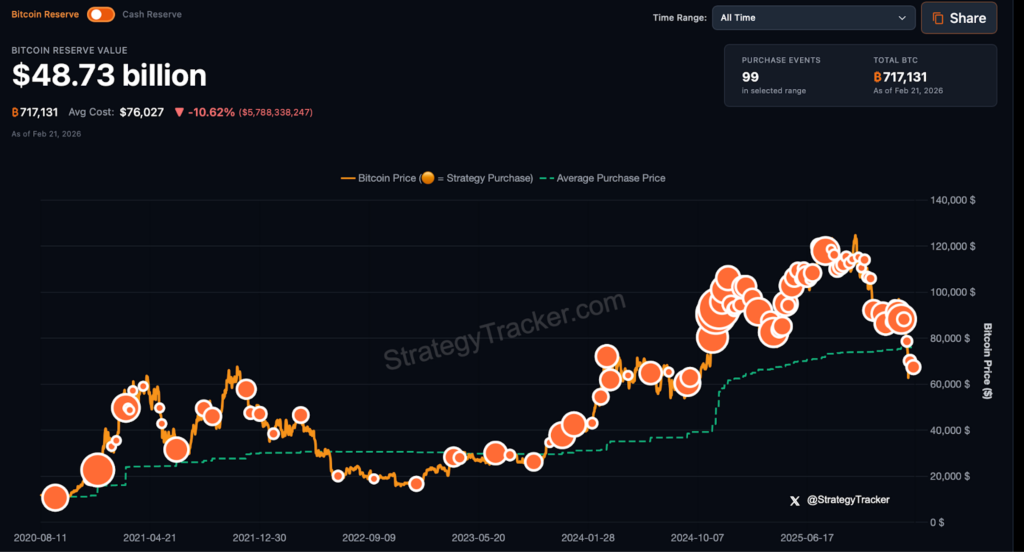
Task: Click the orange Strategy Purchase legend coin icon
Action: 429,178
